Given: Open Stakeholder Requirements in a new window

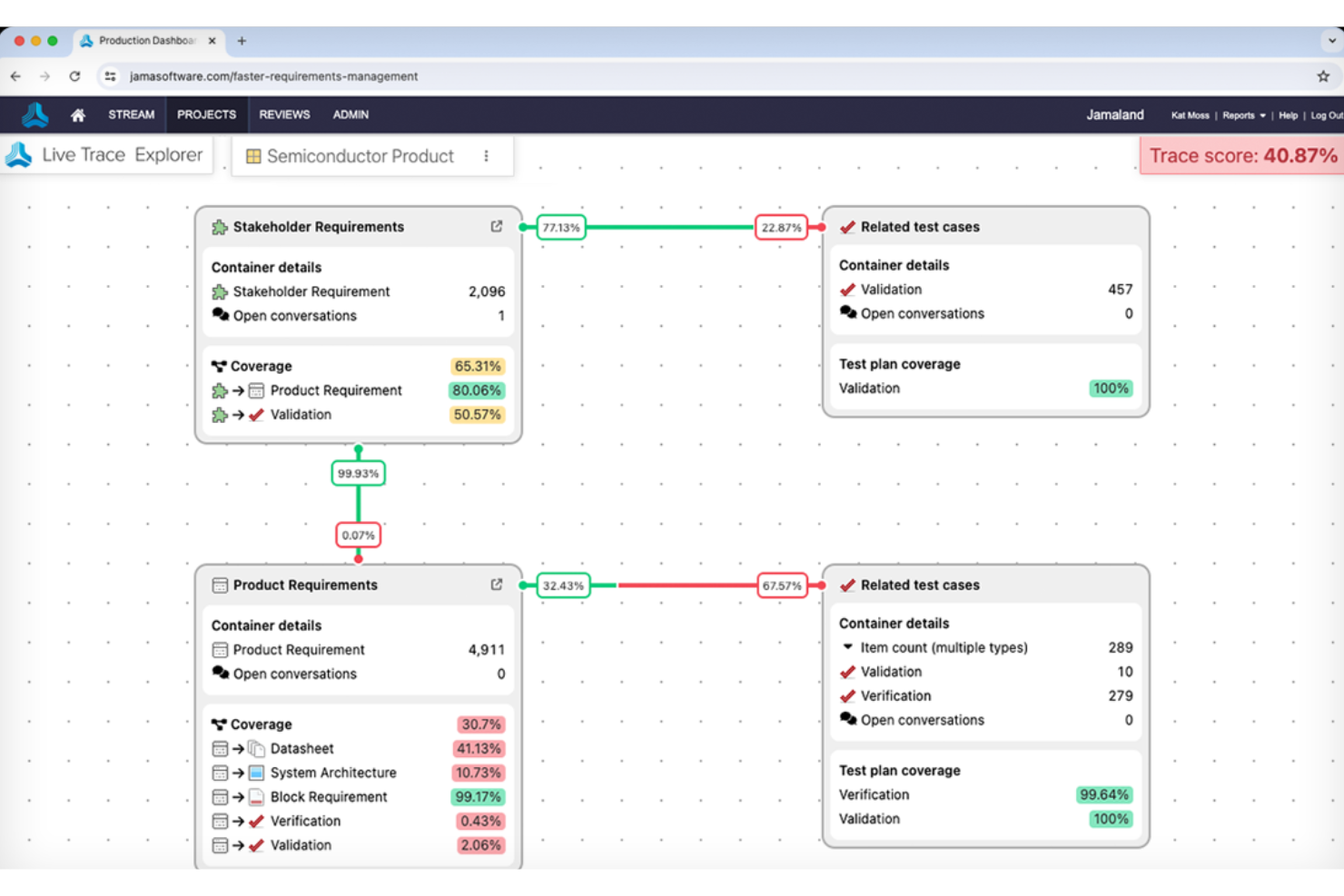Looking at the screenshot, I should pos(497,226).
